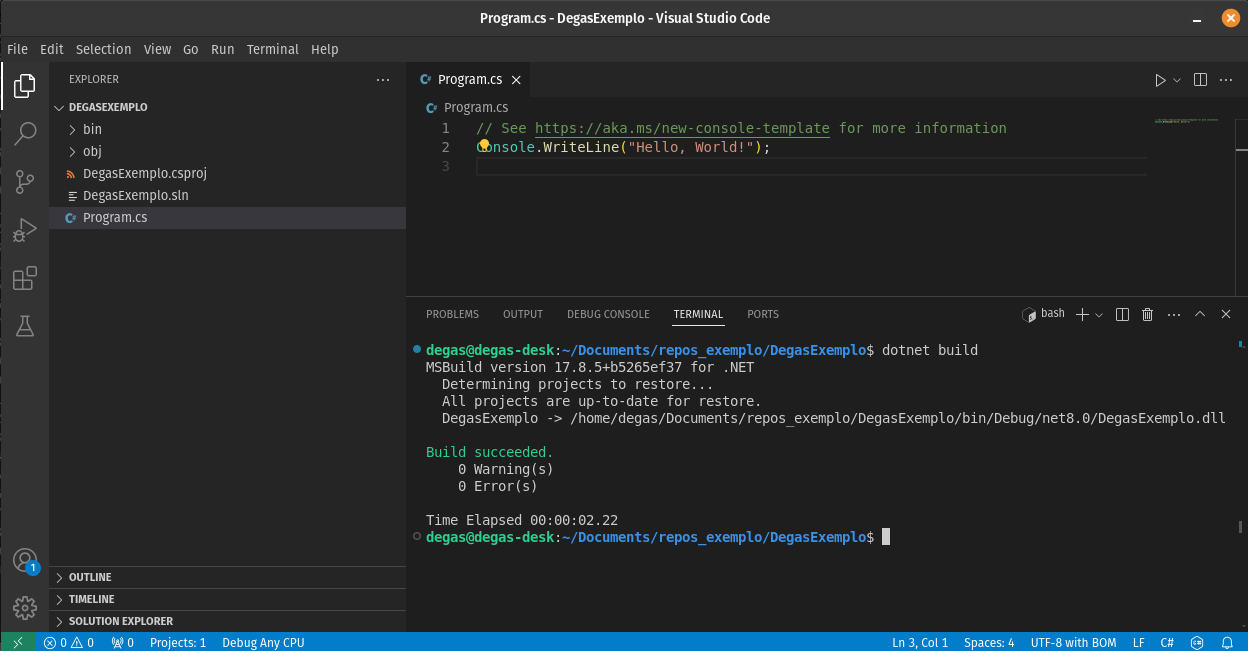Click Ln 3, Col 1 cursor position
This screenshot has height=651, width=1248.
(x=920, y=642)
